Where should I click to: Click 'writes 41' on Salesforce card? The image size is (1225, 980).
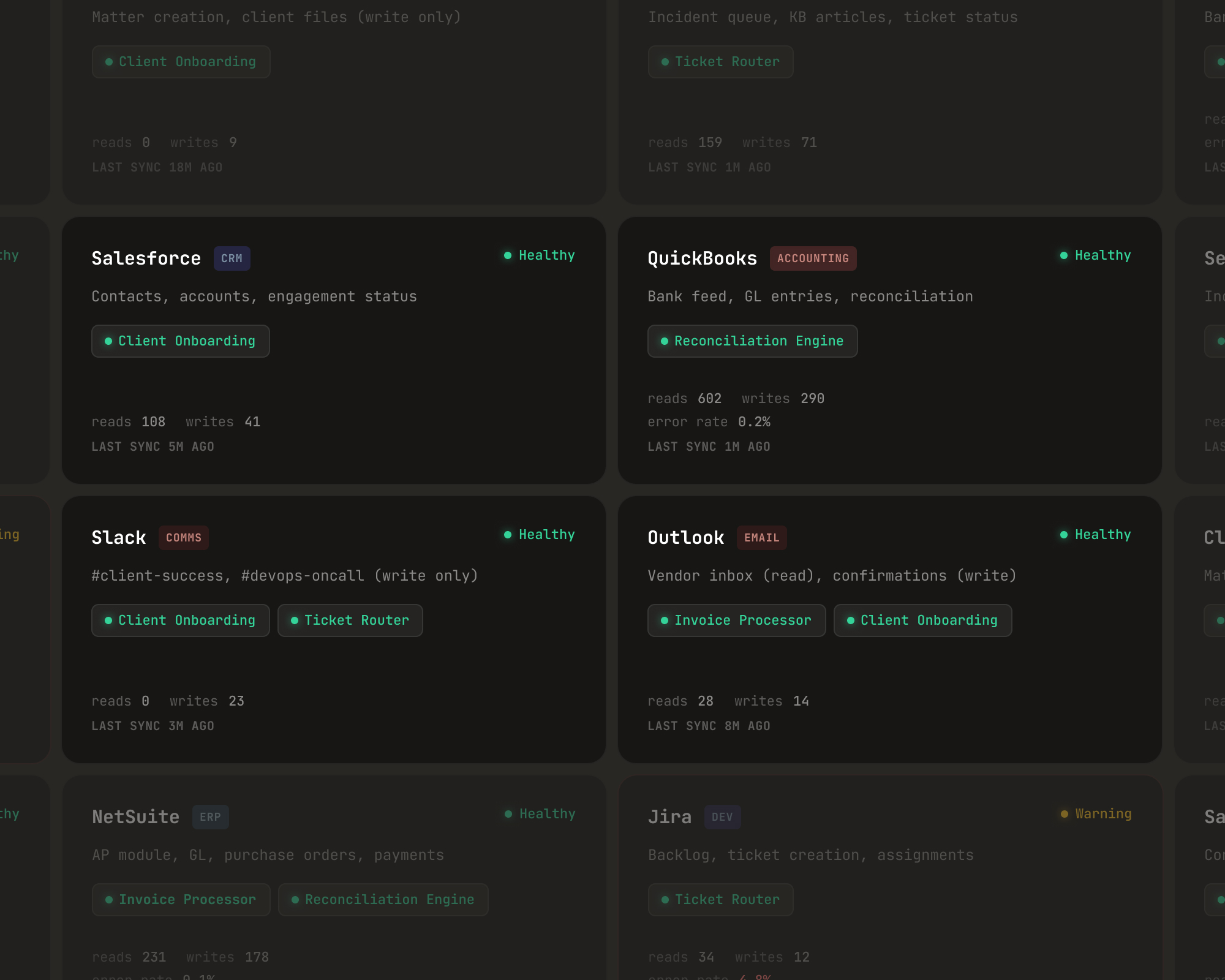223,422
